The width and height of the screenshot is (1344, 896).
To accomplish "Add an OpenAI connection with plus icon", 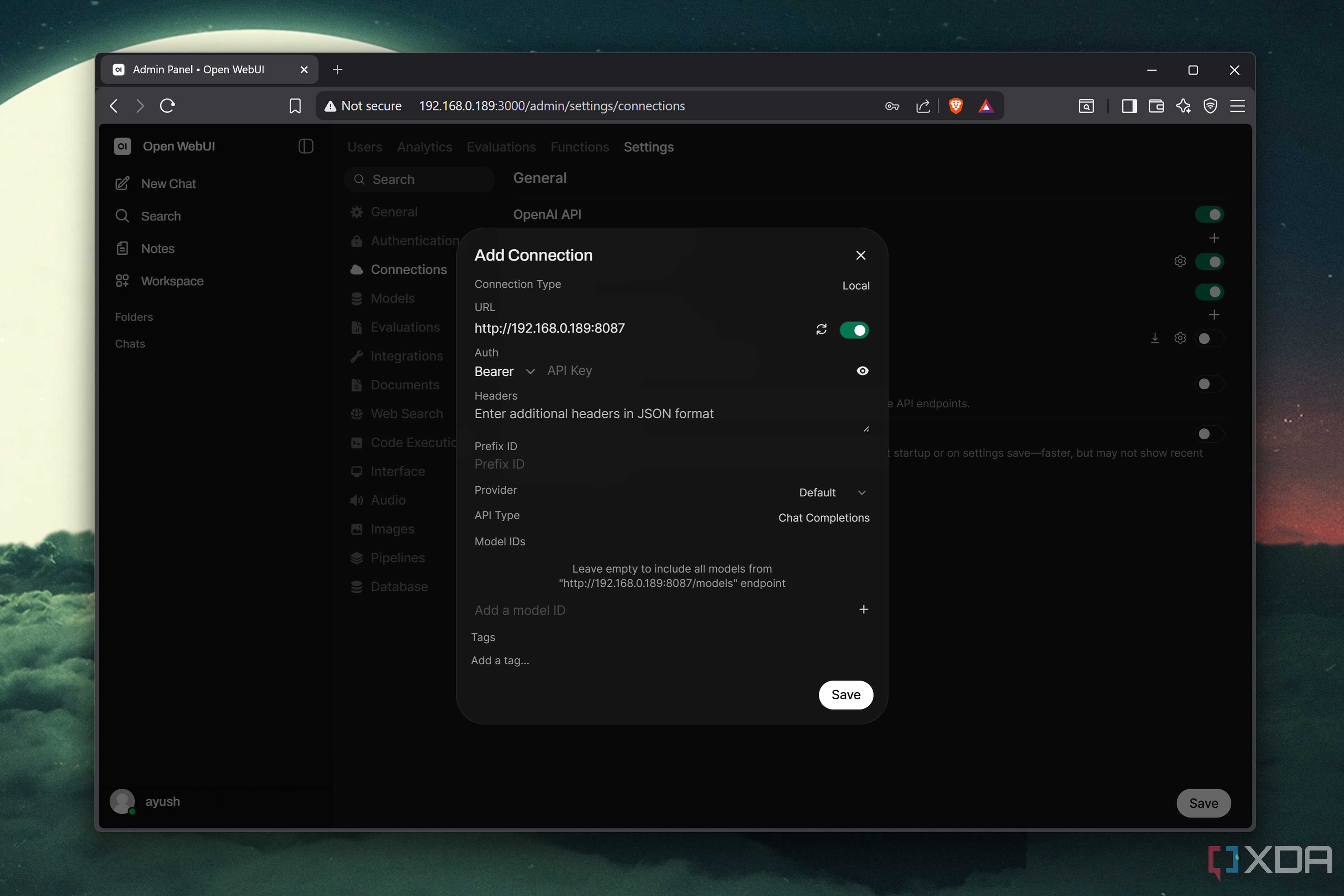I will [x=1214, y=238].
